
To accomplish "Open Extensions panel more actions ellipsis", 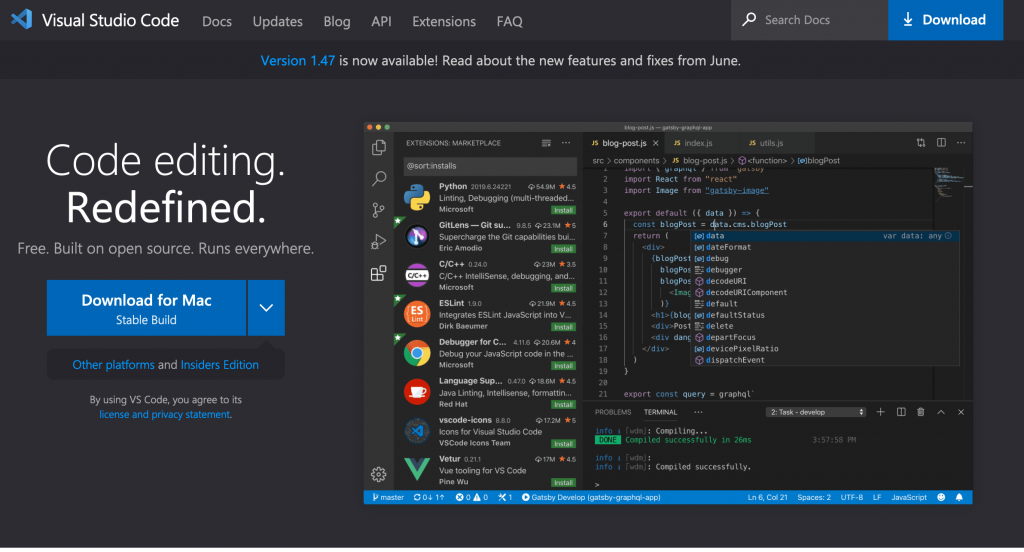I will click(x=566, y=143).
